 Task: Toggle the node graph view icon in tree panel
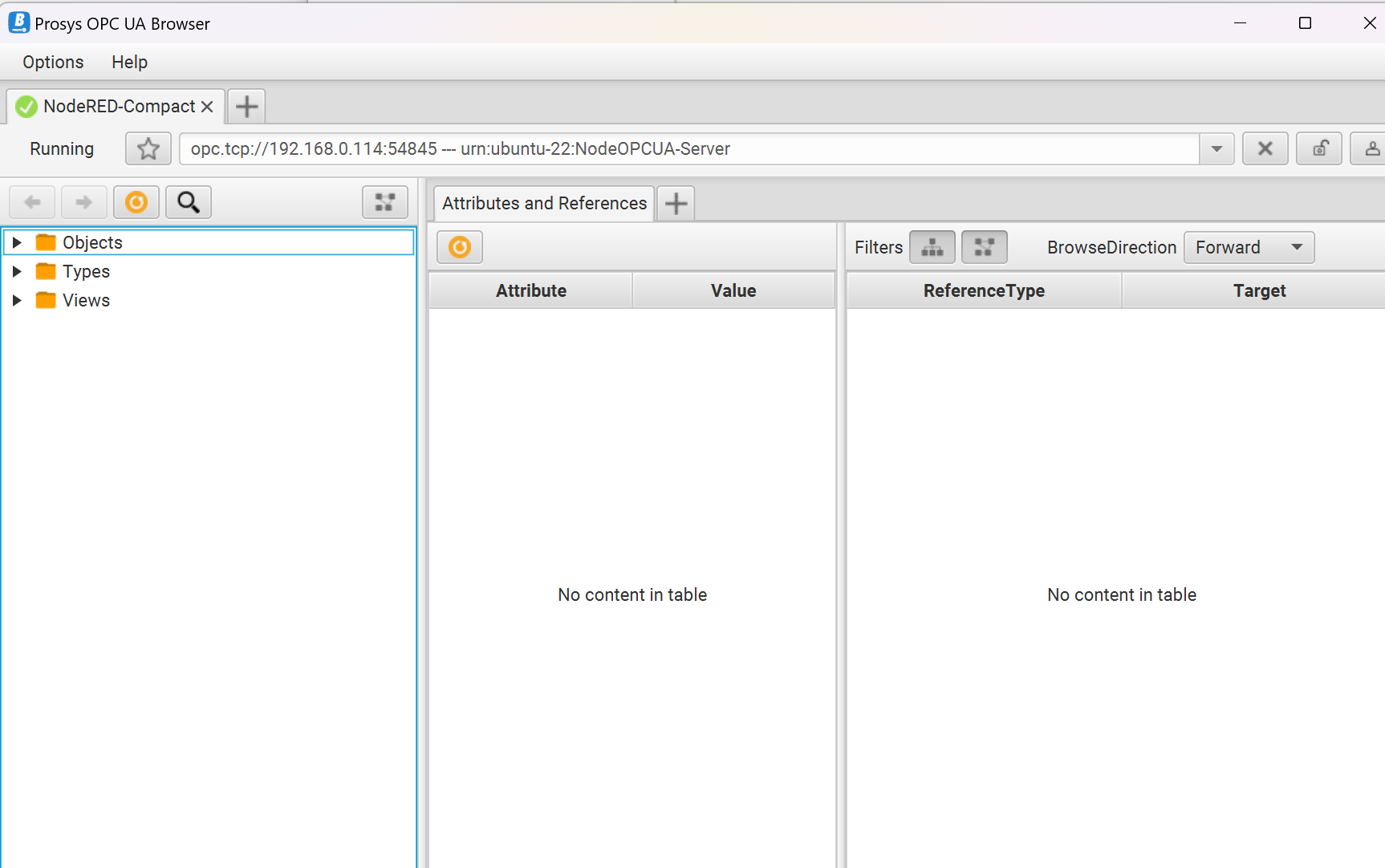tap(384, 202)
